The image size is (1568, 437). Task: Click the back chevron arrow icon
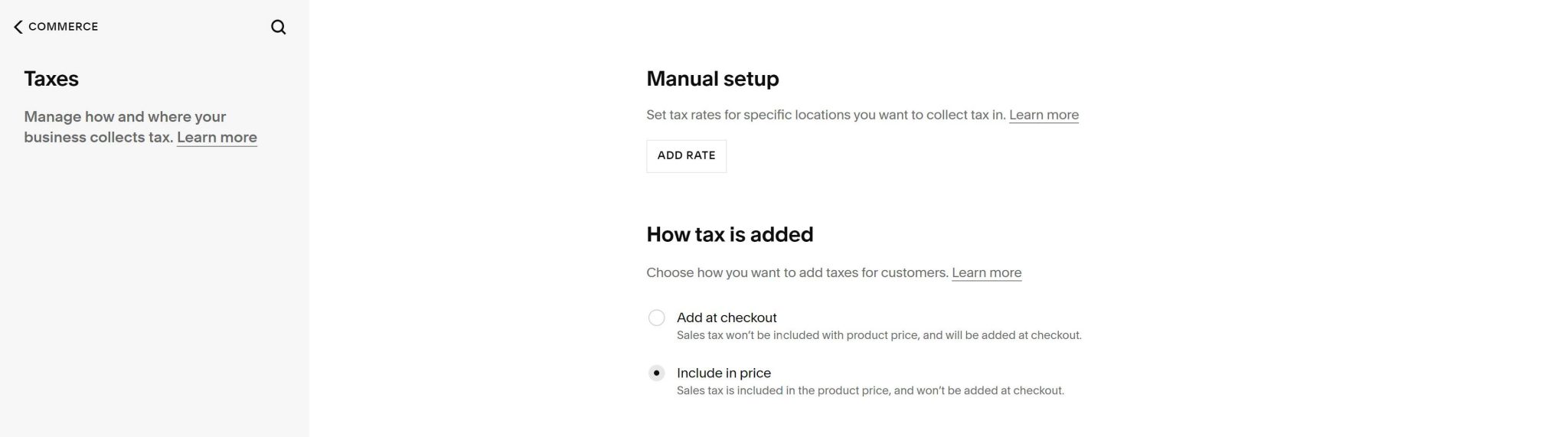(18, 27)
